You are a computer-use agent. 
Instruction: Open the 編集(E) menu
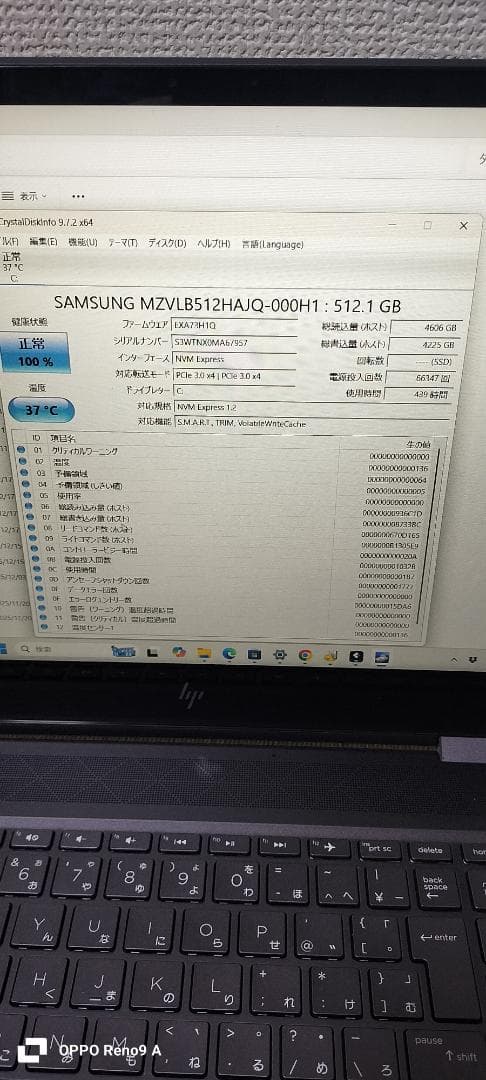click(x=43, y=242)
